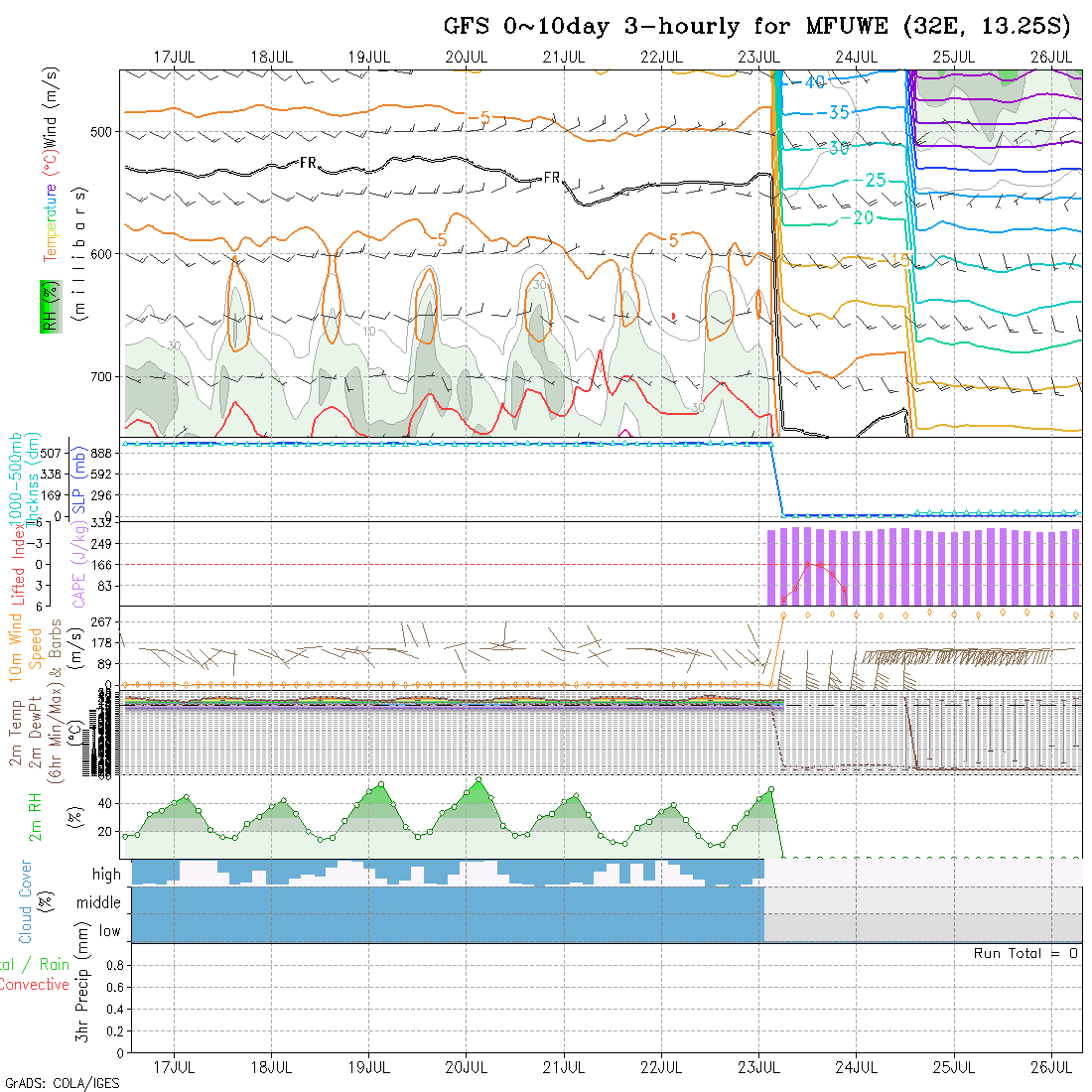Click the -35 temperature contour label
This screenshot has width=1092, height=1092.
[837, 113]
